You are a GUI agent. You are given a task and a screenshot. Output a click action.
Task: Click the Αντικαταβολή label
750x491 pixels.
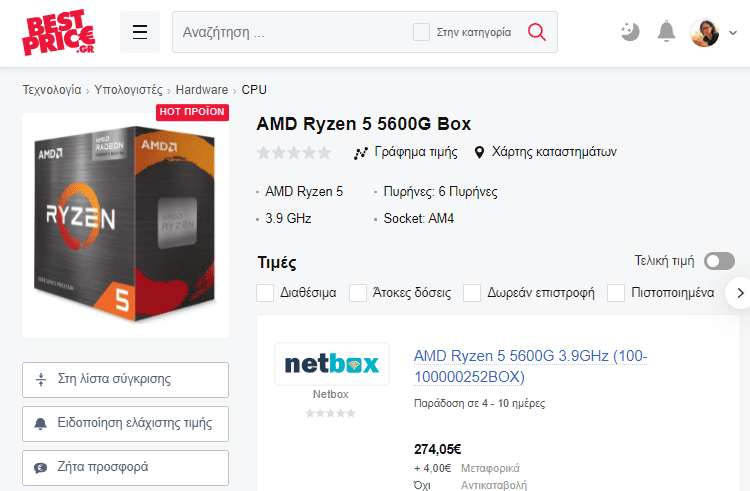[x=494, y=485]
